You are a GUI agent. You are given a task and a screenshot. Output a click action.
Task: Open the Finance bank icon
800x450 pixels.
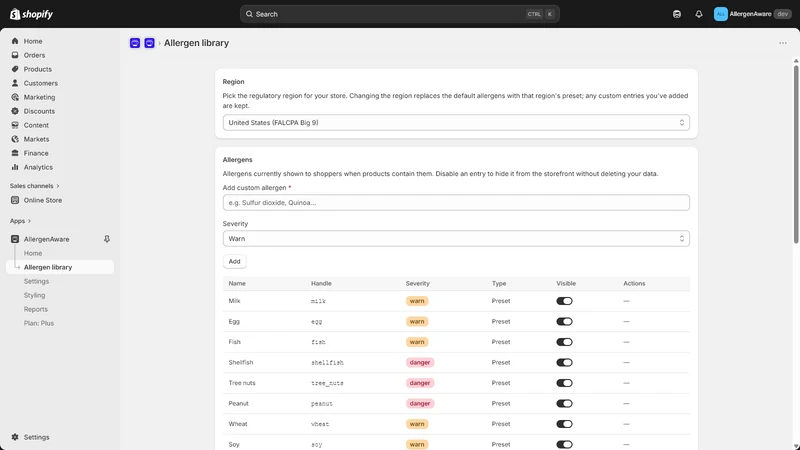point(15,153)
